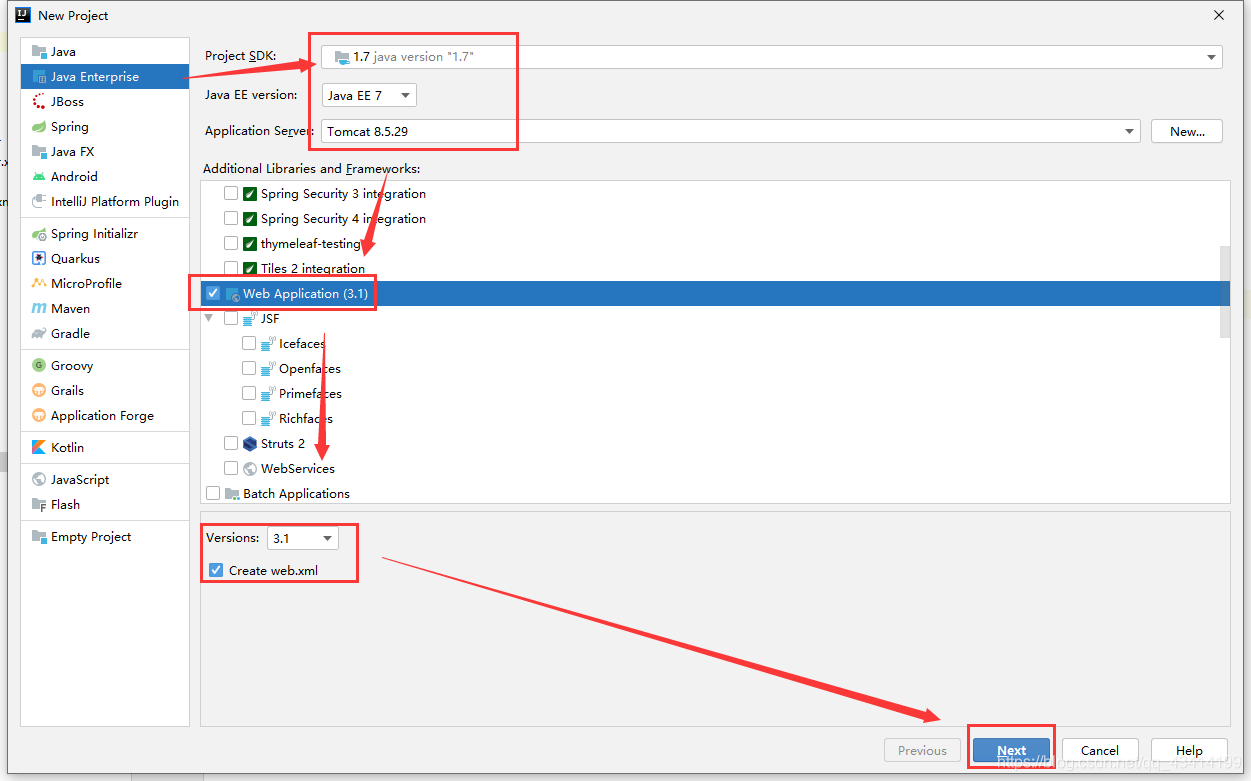Click the Help button
The height and width of the screenshot is (781, 1251).
click(1189, 750)
